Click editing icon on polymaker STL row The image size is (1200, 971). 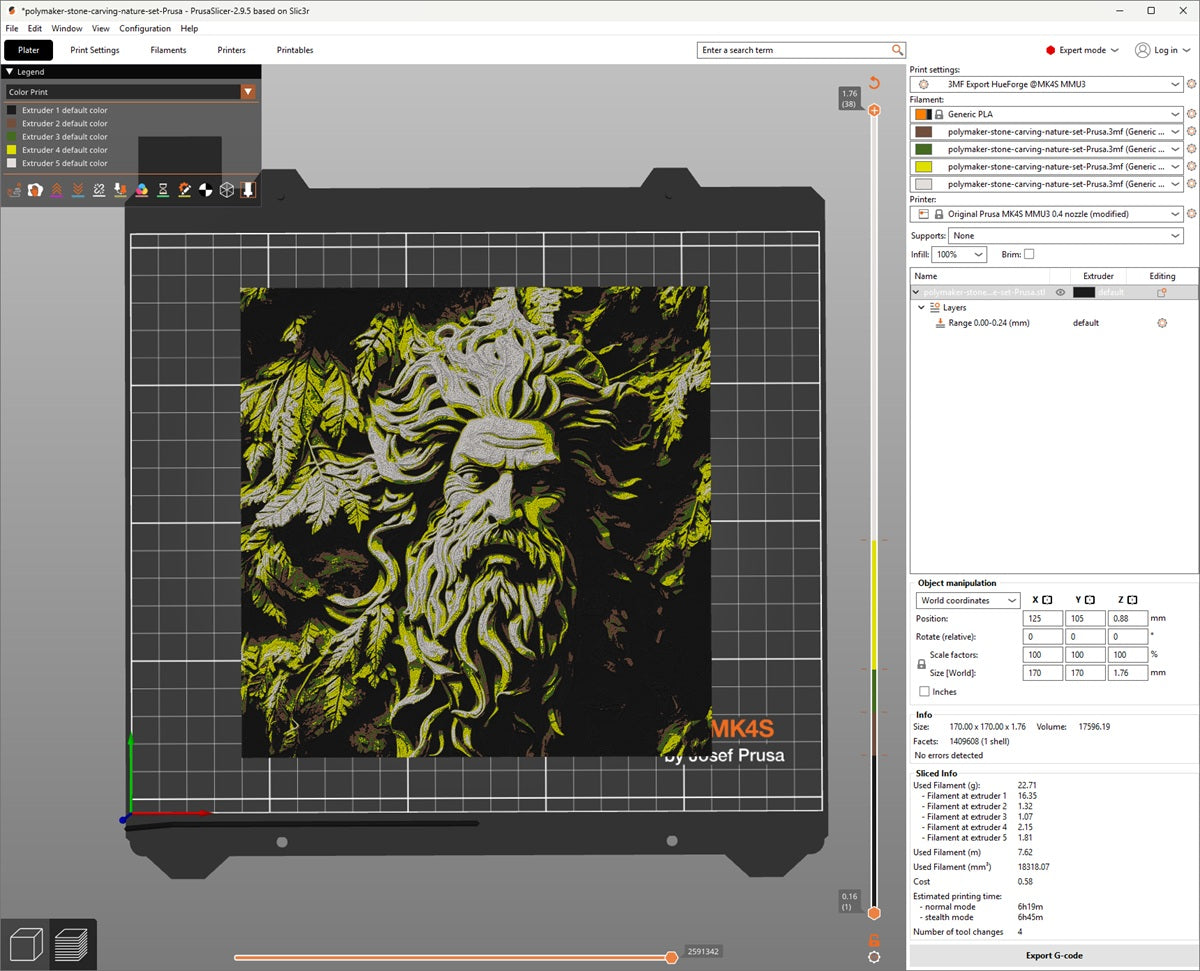(1162, 292)
